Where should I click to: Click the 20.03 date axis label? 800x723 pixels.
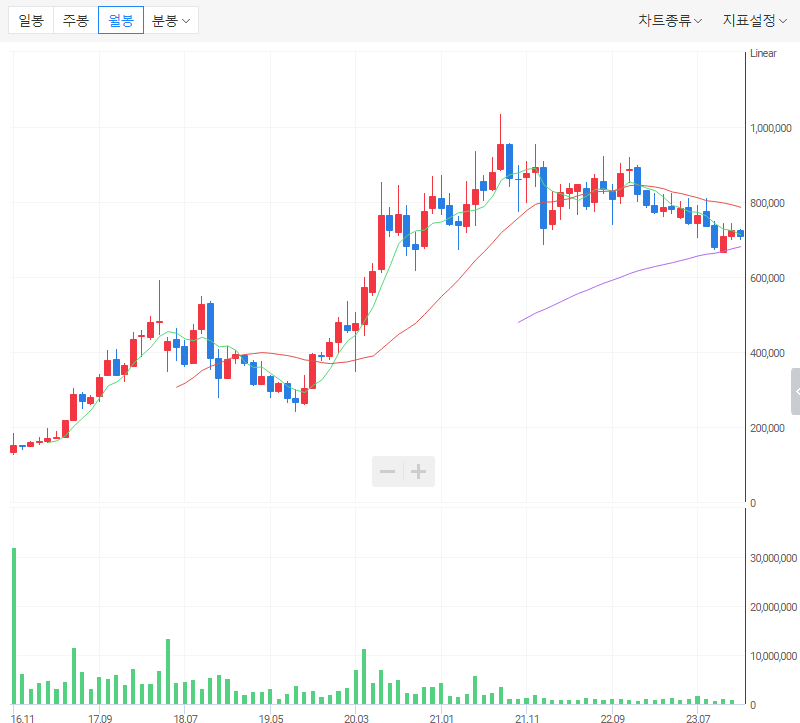356,718
